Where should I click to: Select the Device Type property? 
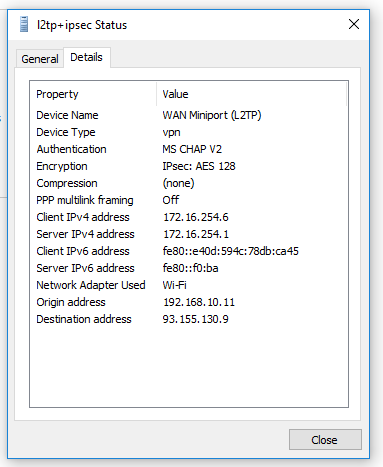click(x=66, y=132)
